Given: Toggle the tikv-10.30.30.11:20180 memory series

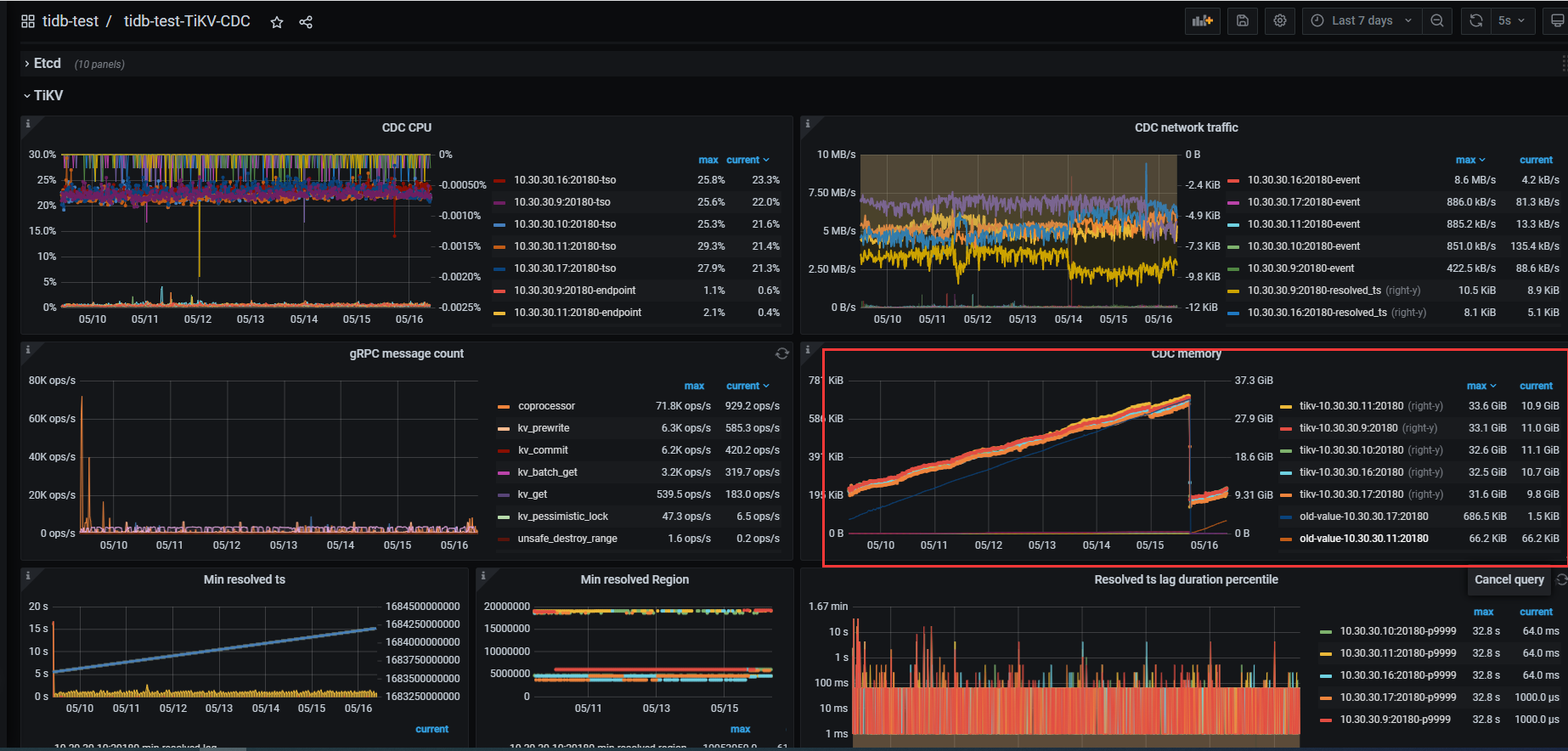Looking at the screenshot, I should click(x=1351, y=406).
